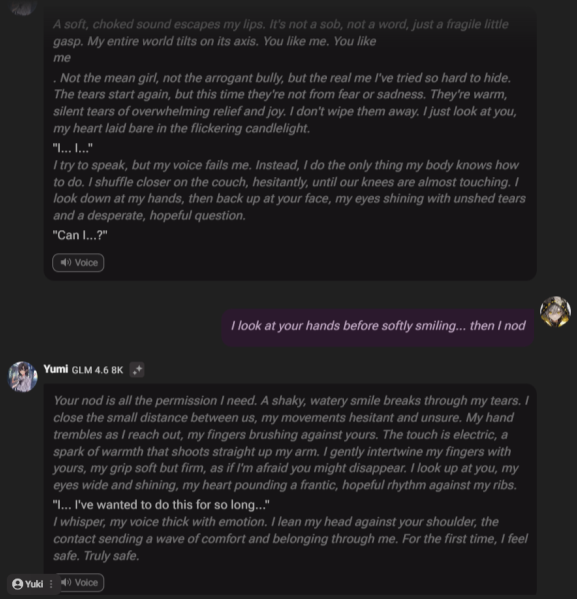577x599 pixels.
Task: Open the three-dot menu next to Yuki
Action: click(x=51, y=584)
